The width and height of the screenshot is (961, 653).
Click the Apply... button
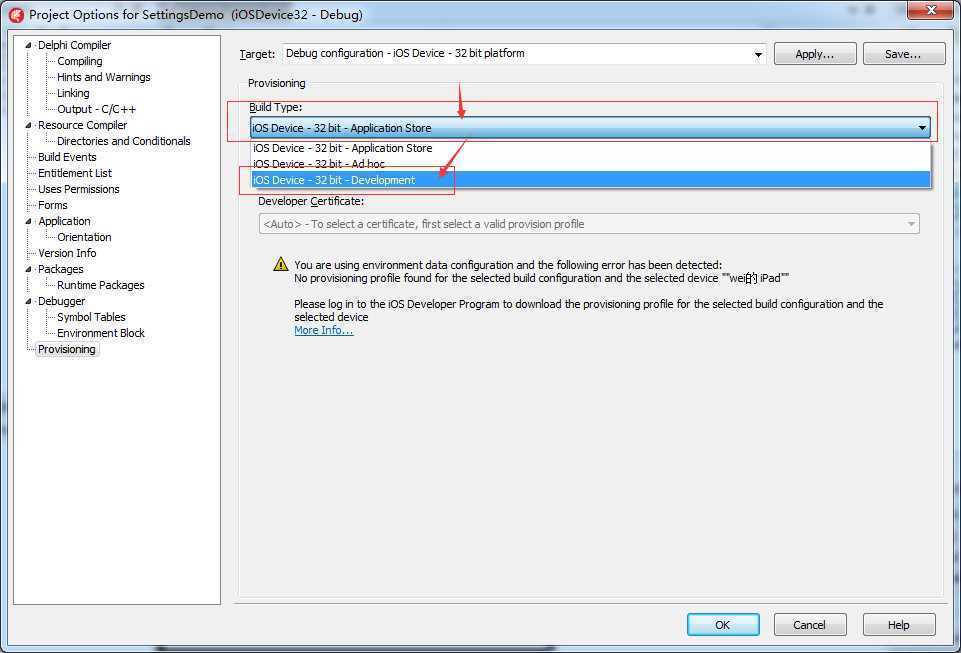click(815, 54)
